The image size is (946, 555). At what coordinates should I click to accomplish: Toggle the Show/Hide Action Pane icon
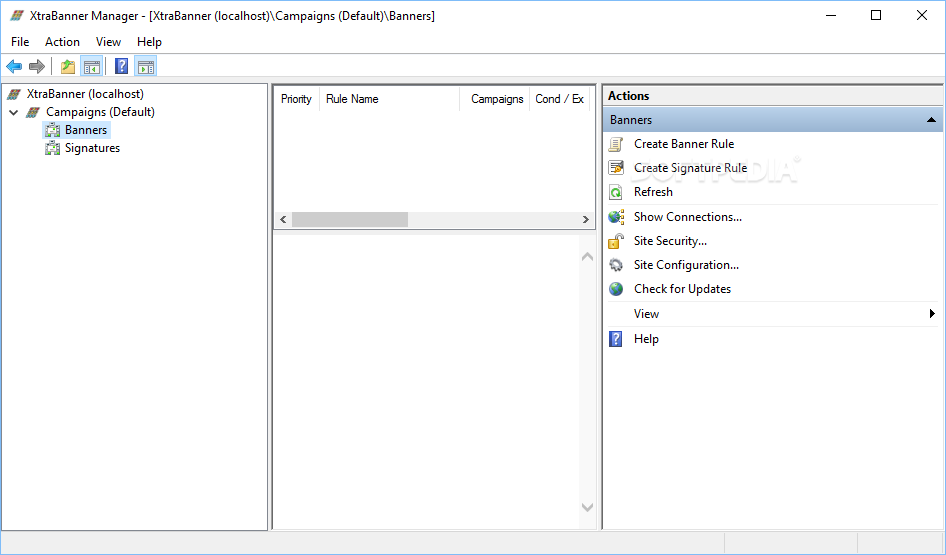point(145,66)
